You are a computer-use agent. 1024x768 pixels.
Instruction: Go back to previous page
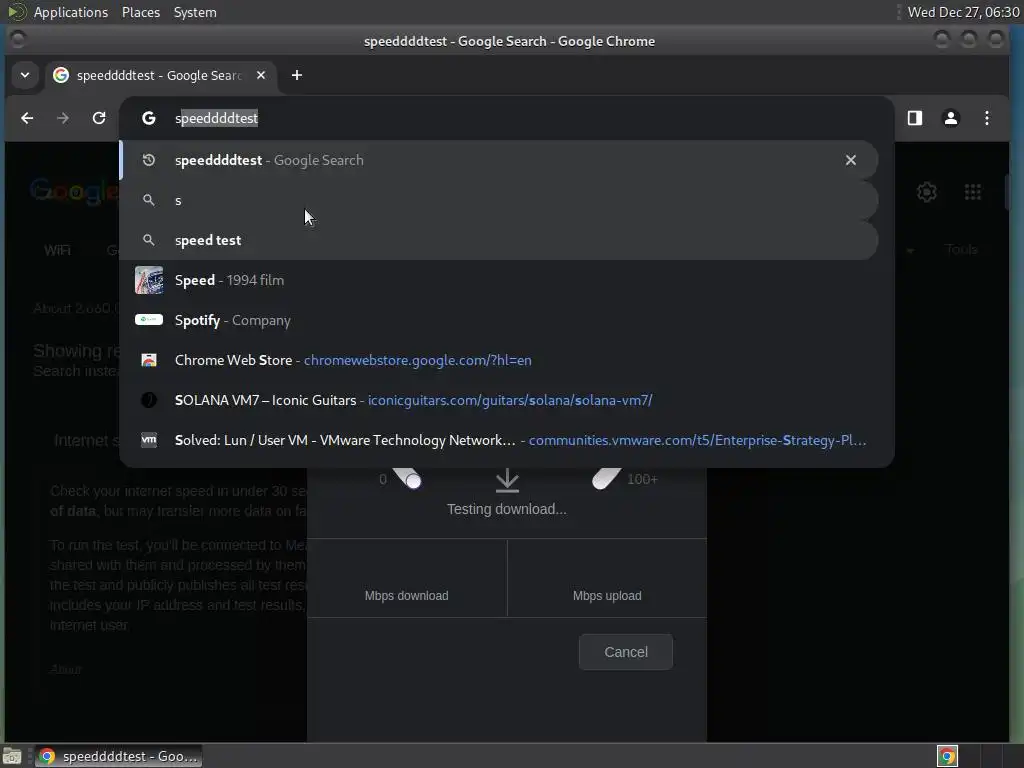(27, 118)
